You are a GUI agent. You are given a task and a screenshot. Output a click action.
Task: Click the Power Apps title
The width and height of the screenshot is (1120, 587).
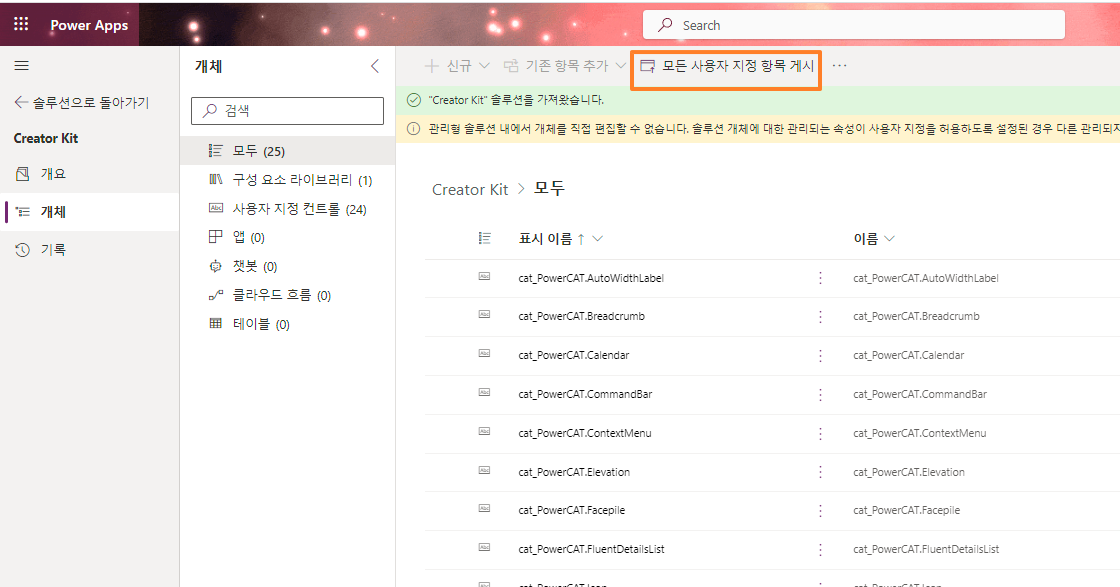pos(89,25)
